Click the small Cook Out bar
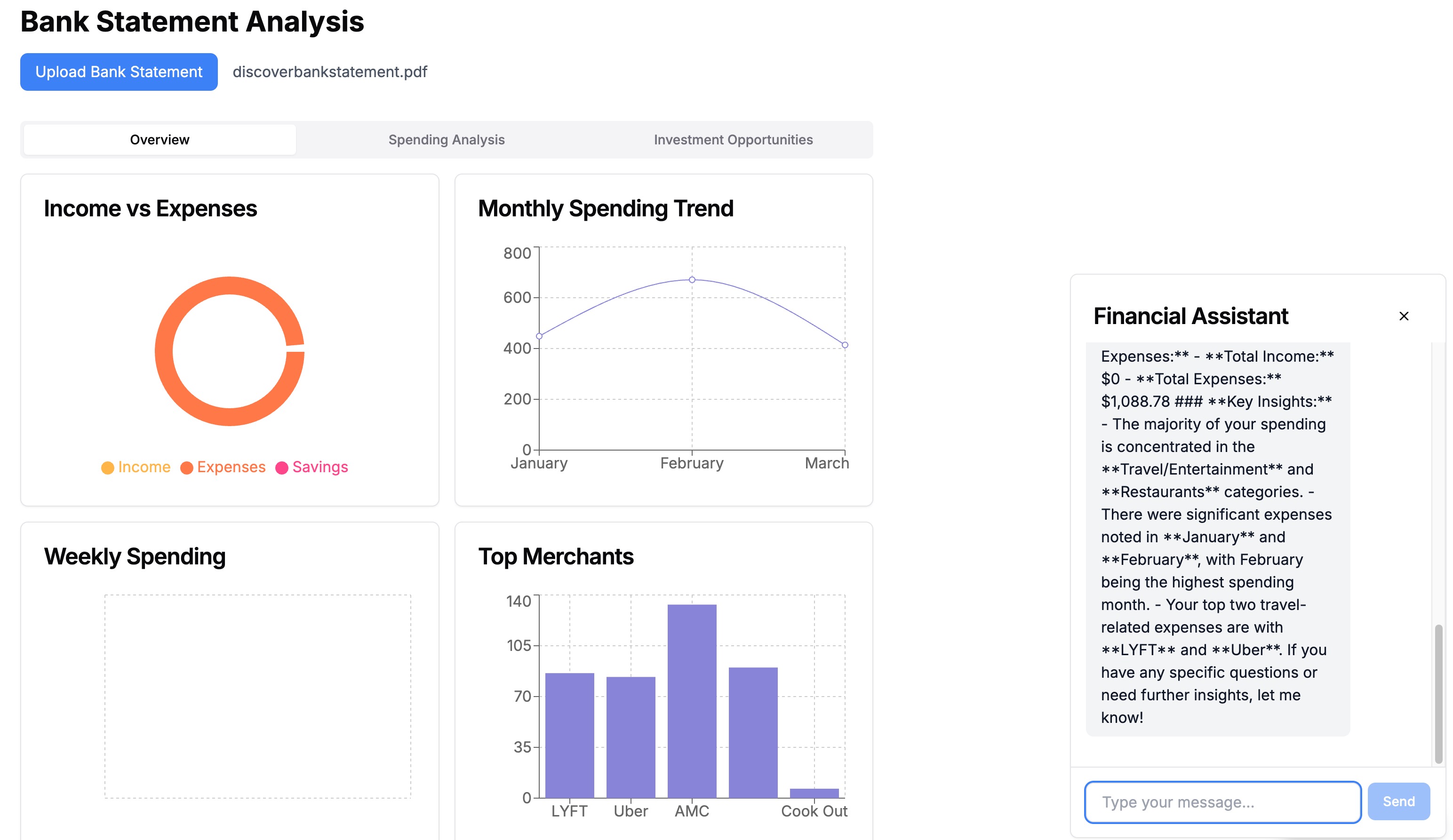The width and height of the screenshot is (1453, 840). point(814,793)
